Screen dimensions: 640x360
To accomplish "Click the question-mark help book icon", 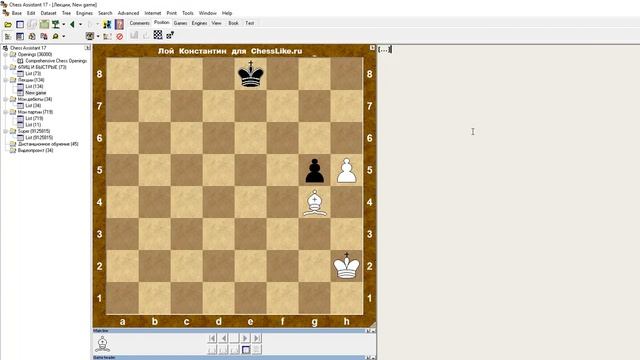I will (x=119, y=24).
